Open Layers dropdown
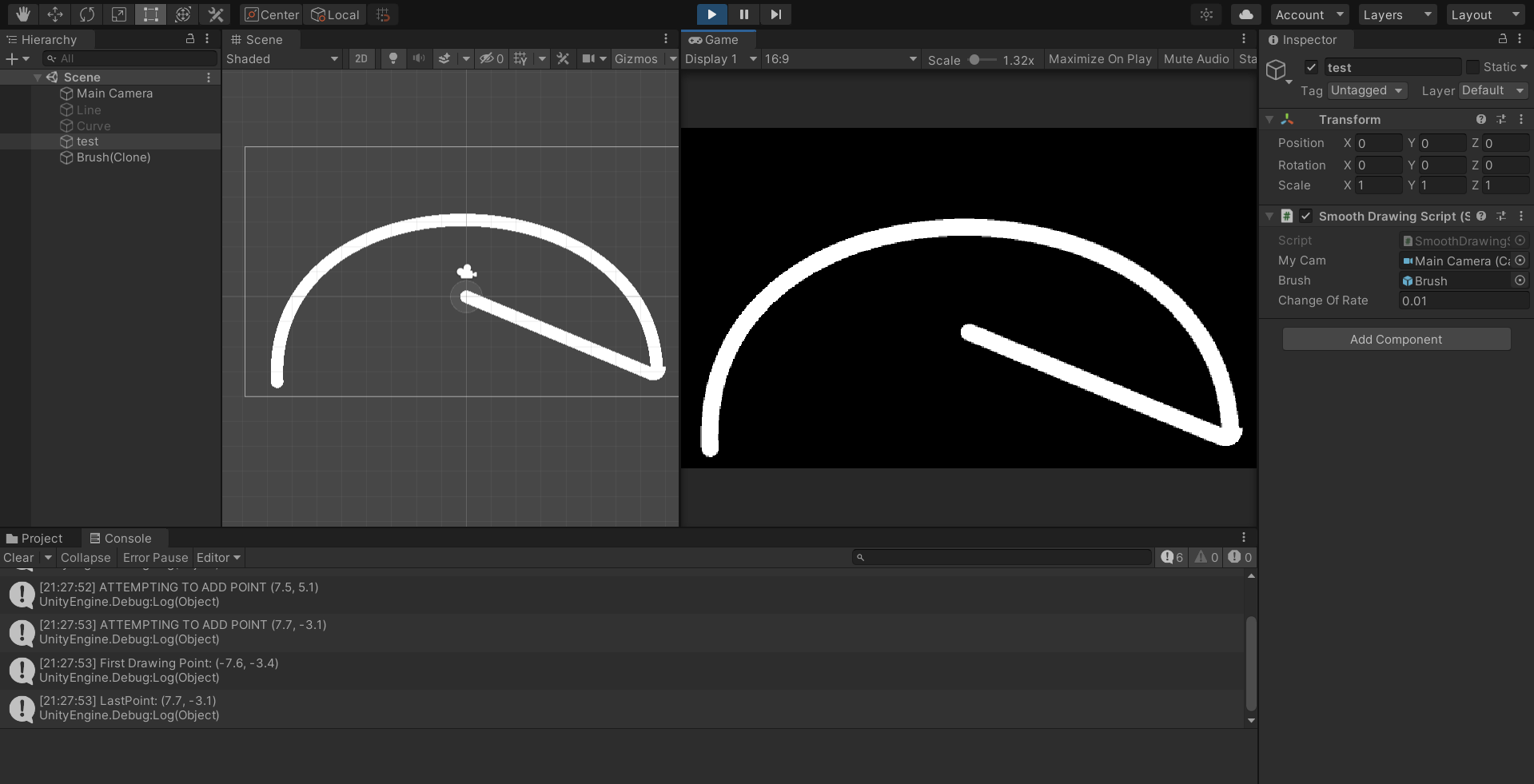The image size is (1534, 784). 1397,14
